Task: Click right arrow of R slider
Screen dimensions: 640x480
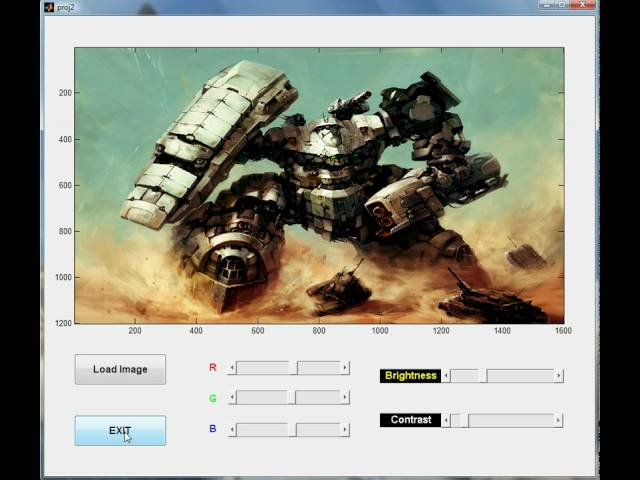Action: (345, 368)
